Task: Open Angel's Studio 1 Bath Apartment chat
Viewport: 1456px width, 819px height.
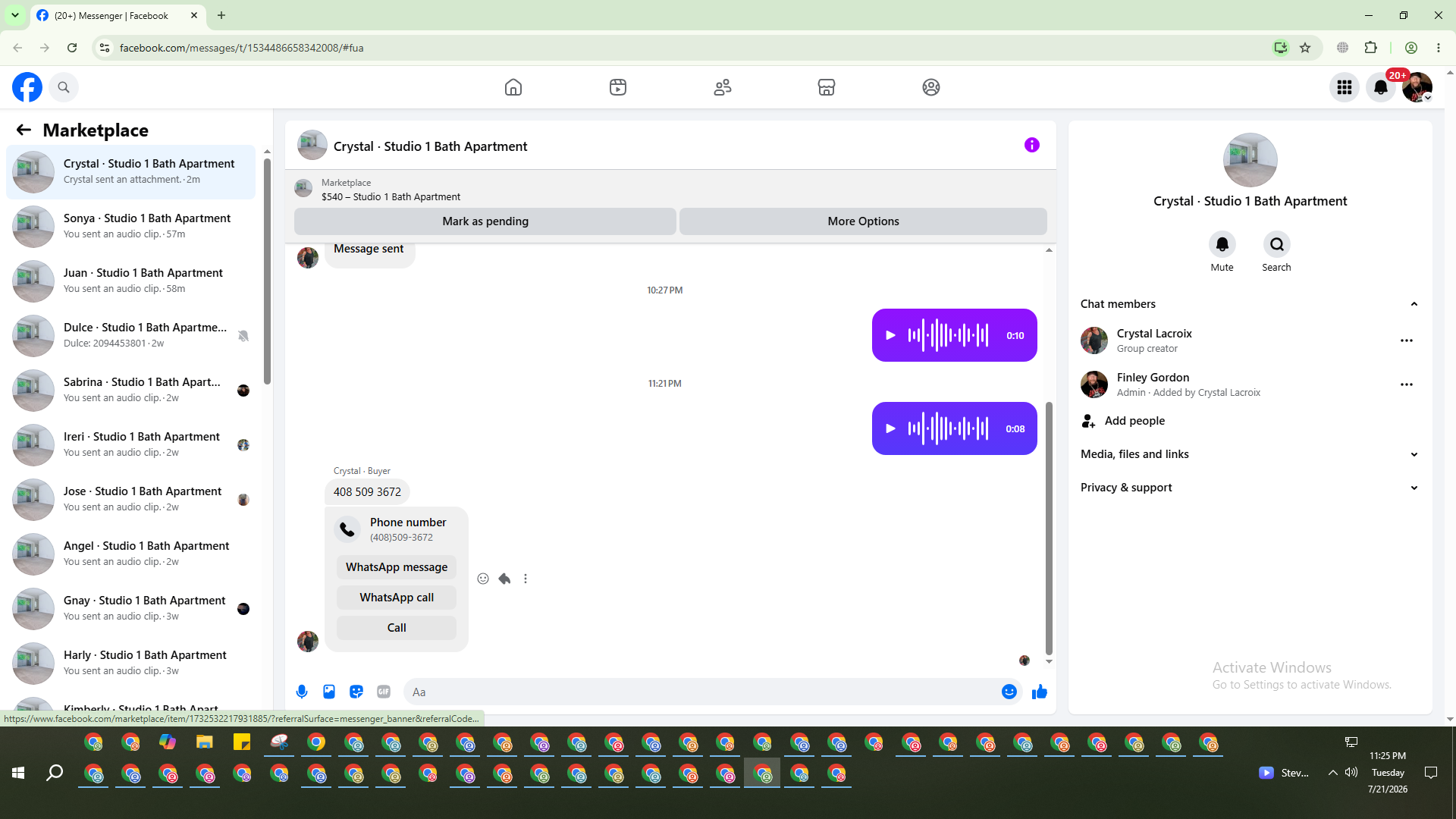Action: 131,554
